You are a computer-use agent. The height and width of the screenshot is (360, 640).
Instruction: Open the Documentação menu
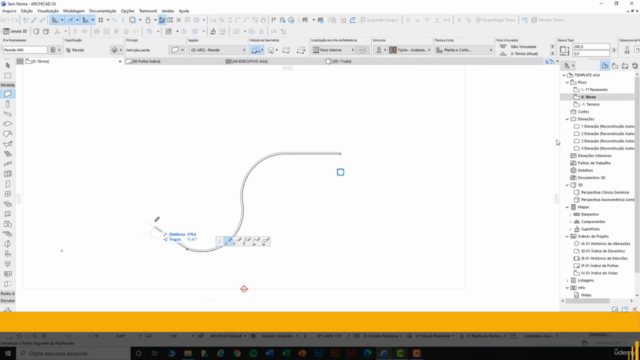coord(102,11)
